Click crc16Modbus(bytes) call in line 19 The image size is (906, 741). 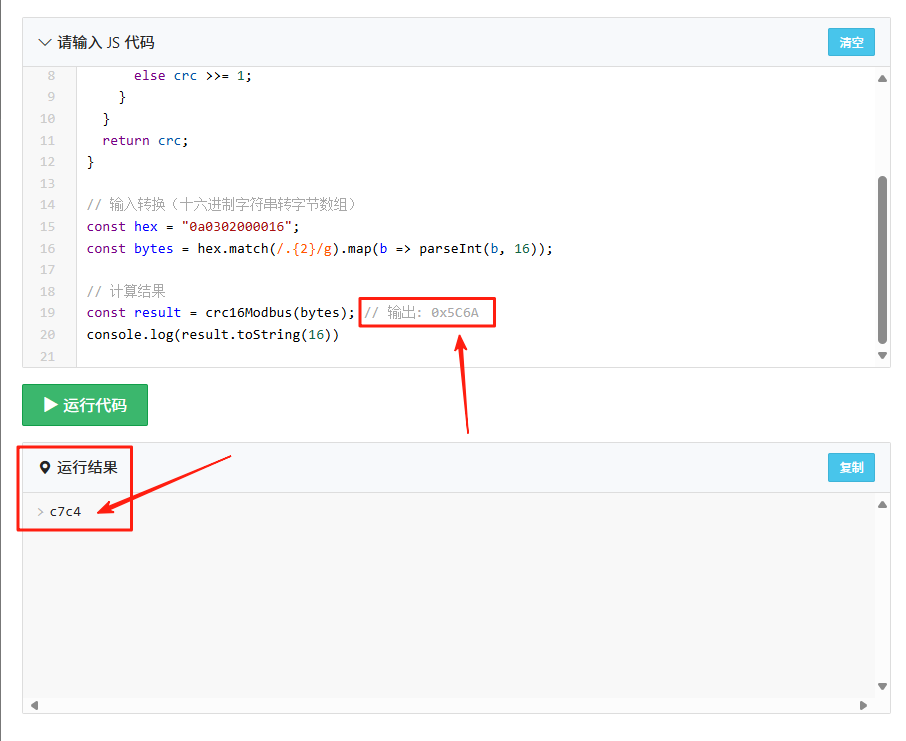point(277,313)
